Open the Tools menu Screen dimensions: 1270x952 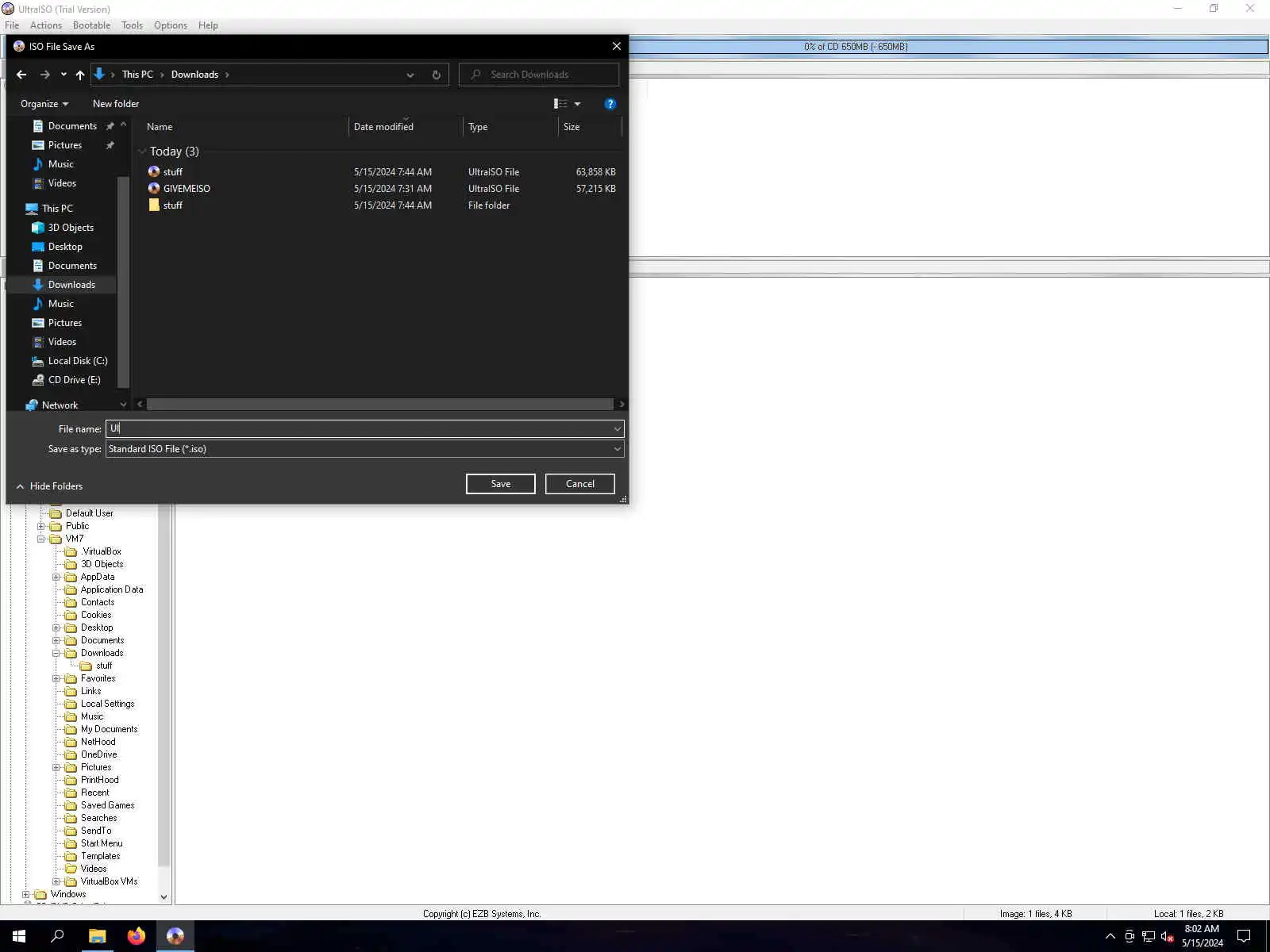(132, 25)
